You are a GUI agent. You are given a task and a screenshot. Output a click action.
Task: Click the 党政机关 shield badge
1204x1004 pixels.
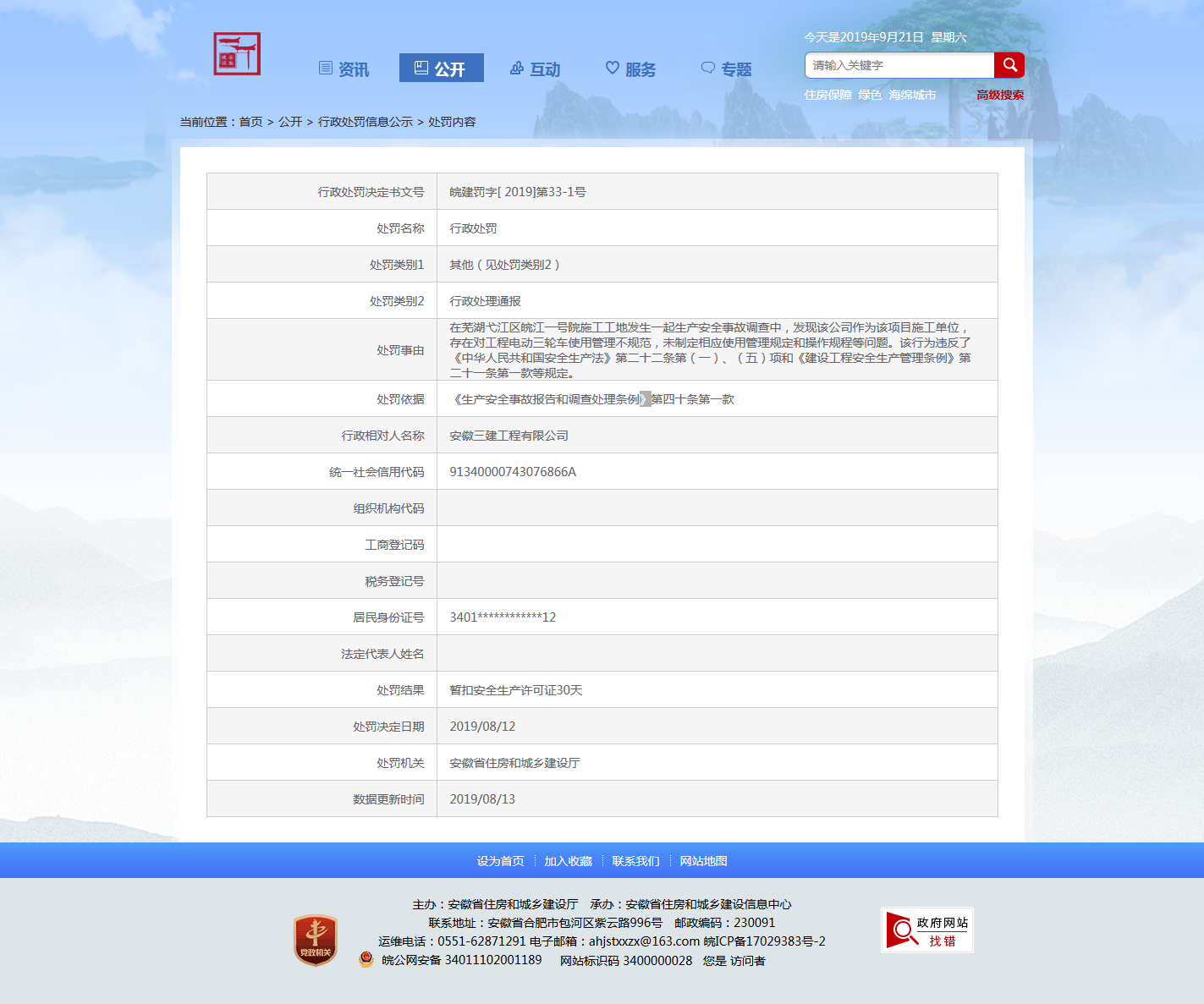pyautogui.click(x=316, y=941)
